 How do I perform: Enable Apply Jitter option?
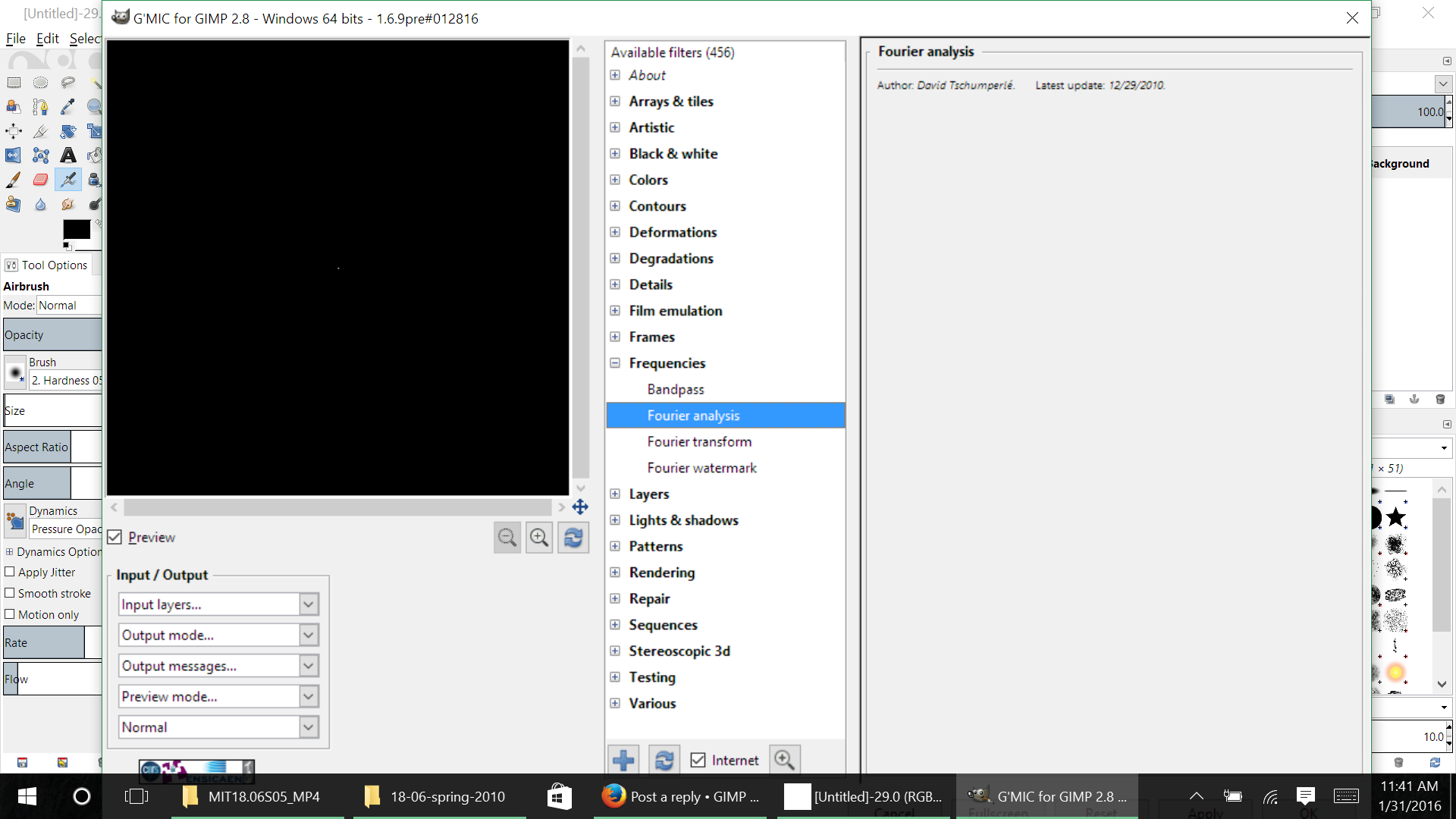pos(10,572)
